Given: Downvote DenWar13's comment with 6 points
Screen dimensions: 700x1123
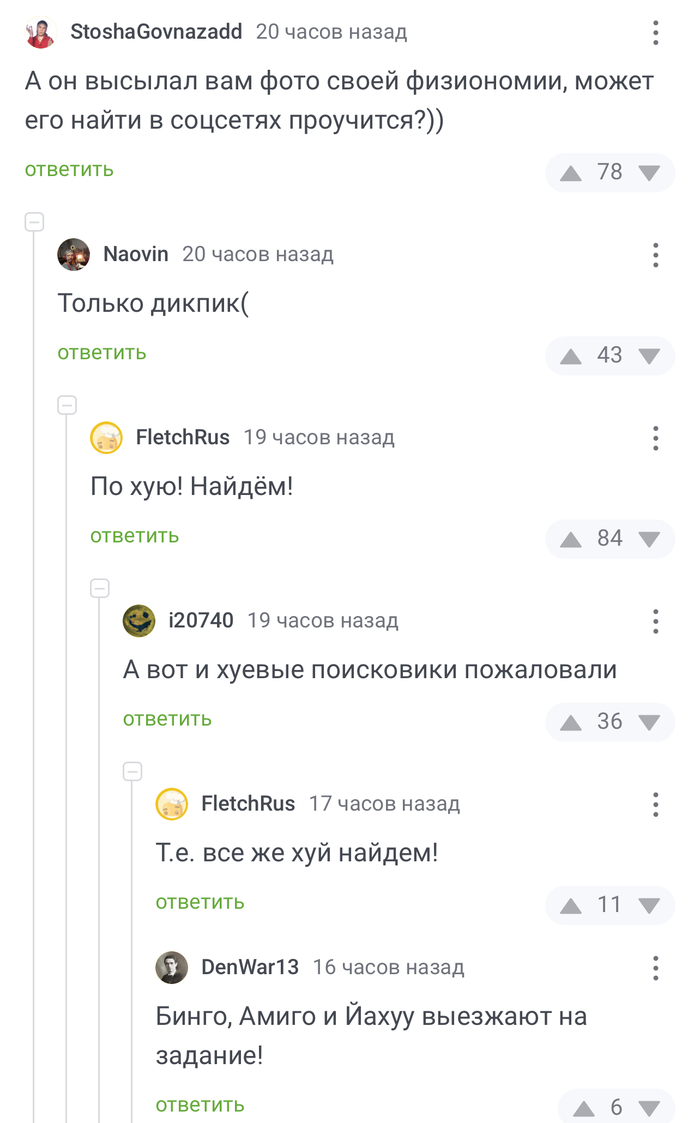Looking at the screenshot, I should (650, 1107).
